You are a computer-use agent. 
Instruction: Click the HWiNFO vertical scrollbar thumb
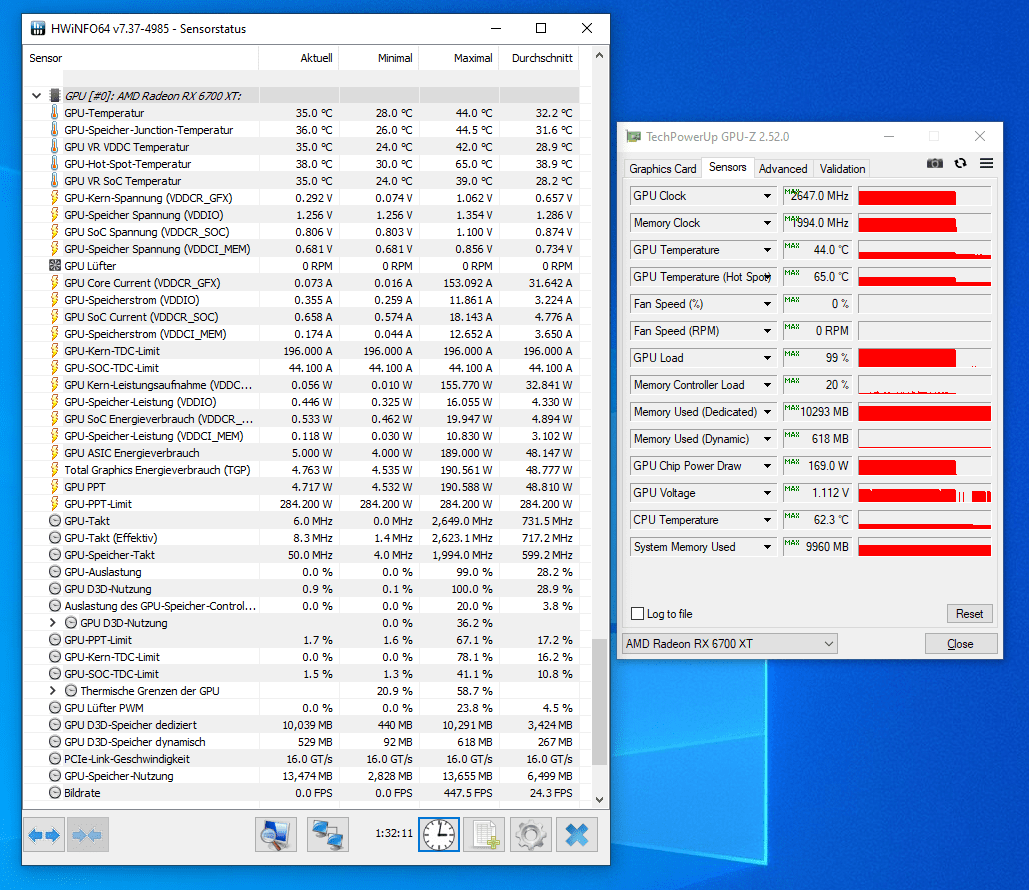599,702
